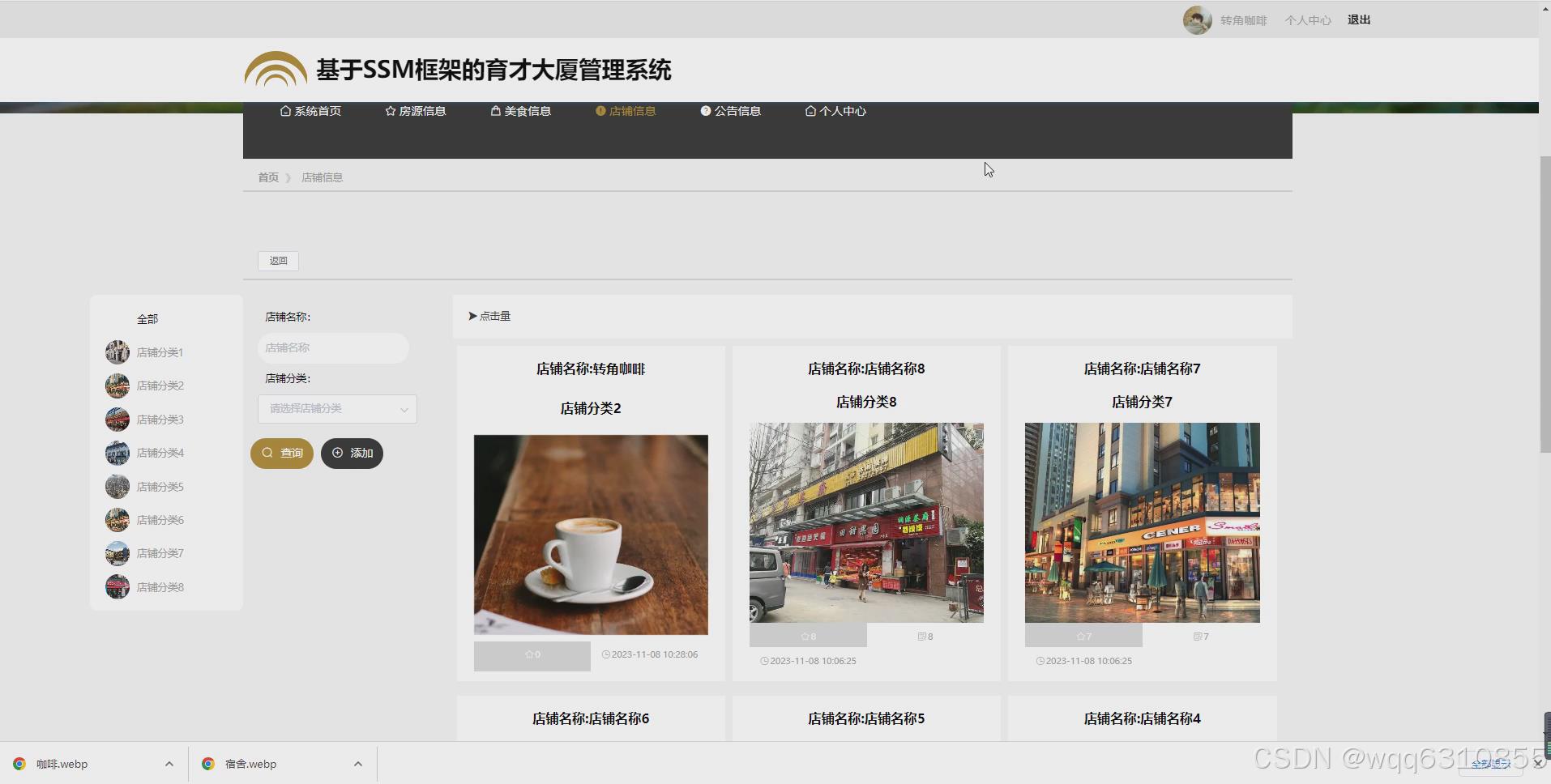The image size is (1551, 784).
Task: Select 店铺分类1 text label
Action: coord(160,352)
